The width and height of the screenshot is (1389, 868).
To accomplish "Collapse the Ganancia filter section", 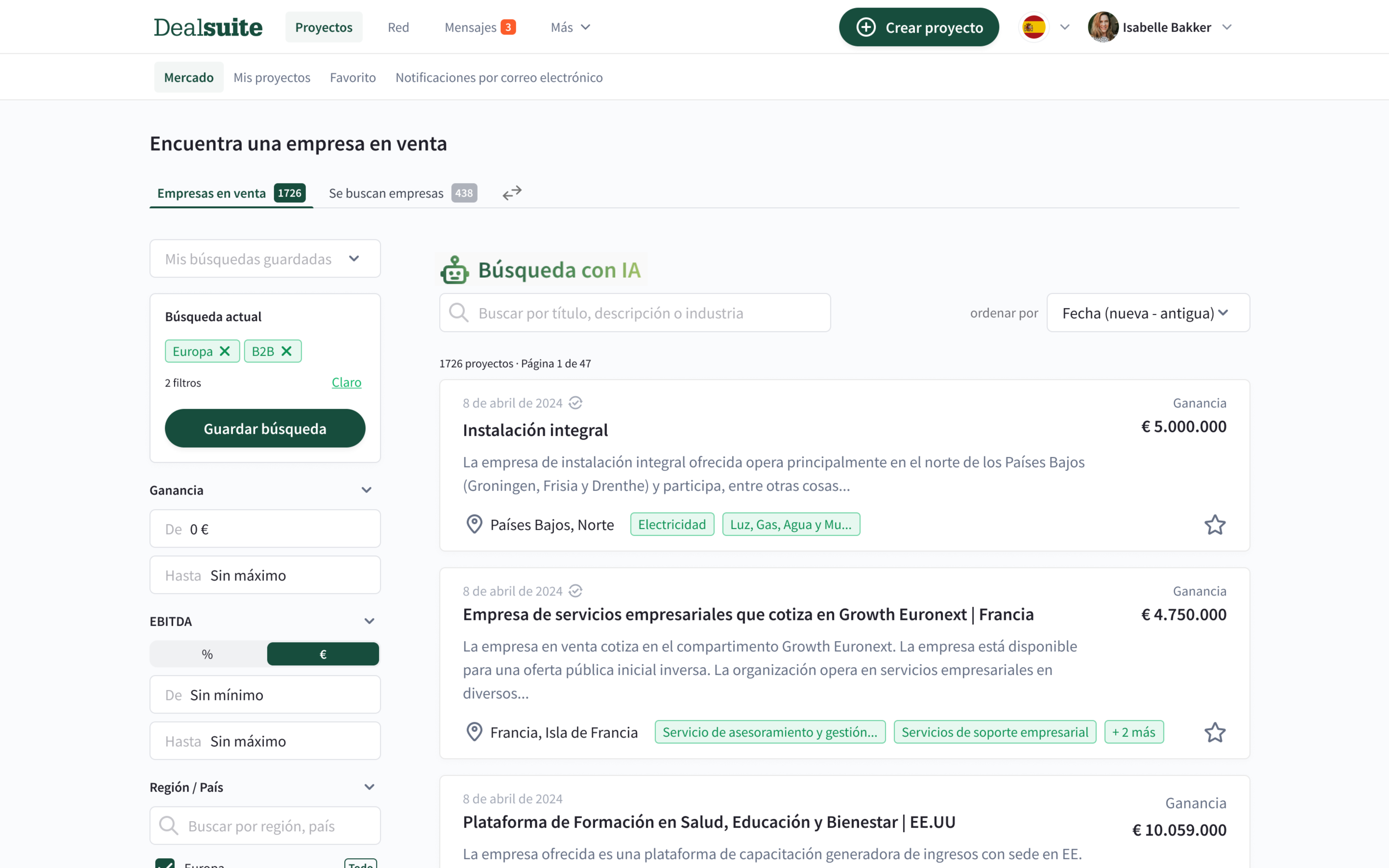I will (x=366, y=490).
